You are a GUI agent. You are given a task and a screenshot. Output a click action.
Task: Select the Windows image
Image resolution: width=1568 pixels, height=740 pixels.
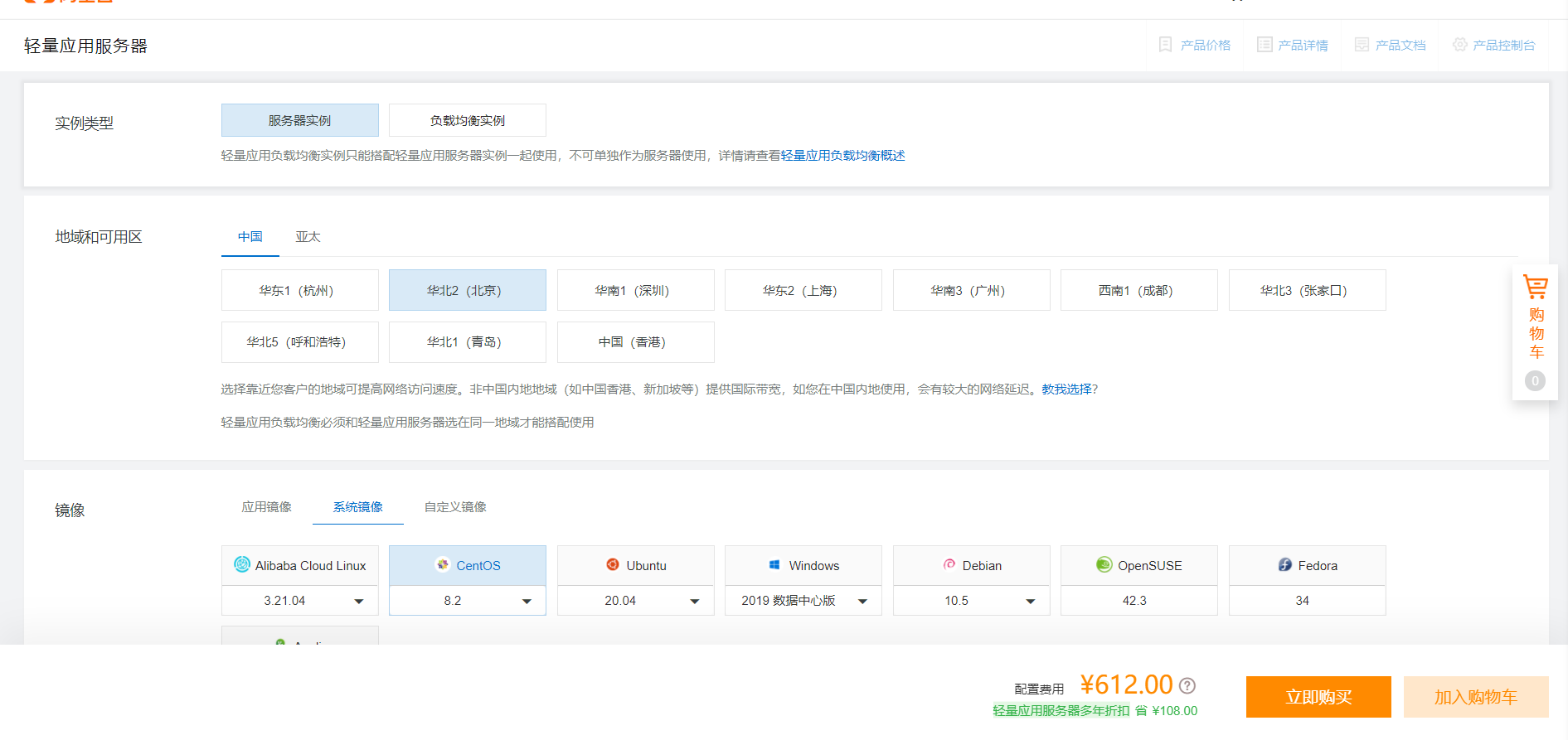(803, 565)
